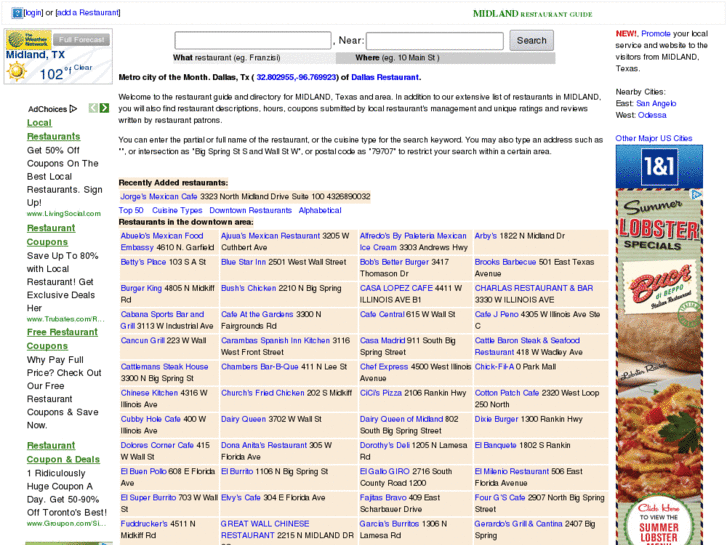The width and height of the screenshot is (727, 545).
Task: Open Ajuua's Mexican Restaurant listing
Action: pos(270,236)
